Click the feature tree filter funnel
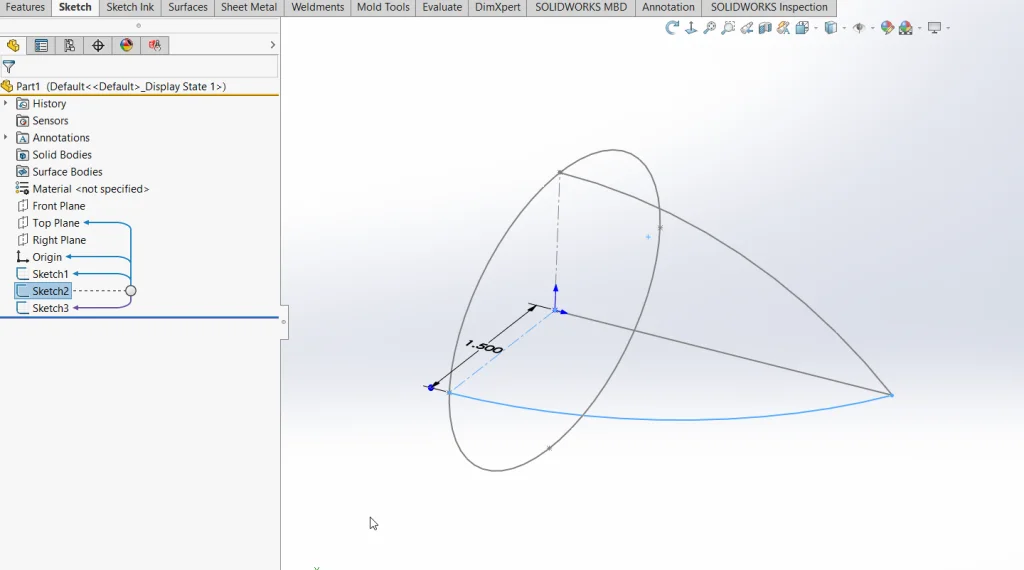This screenshot has height=570, width=1024. [x=9, y=67]
